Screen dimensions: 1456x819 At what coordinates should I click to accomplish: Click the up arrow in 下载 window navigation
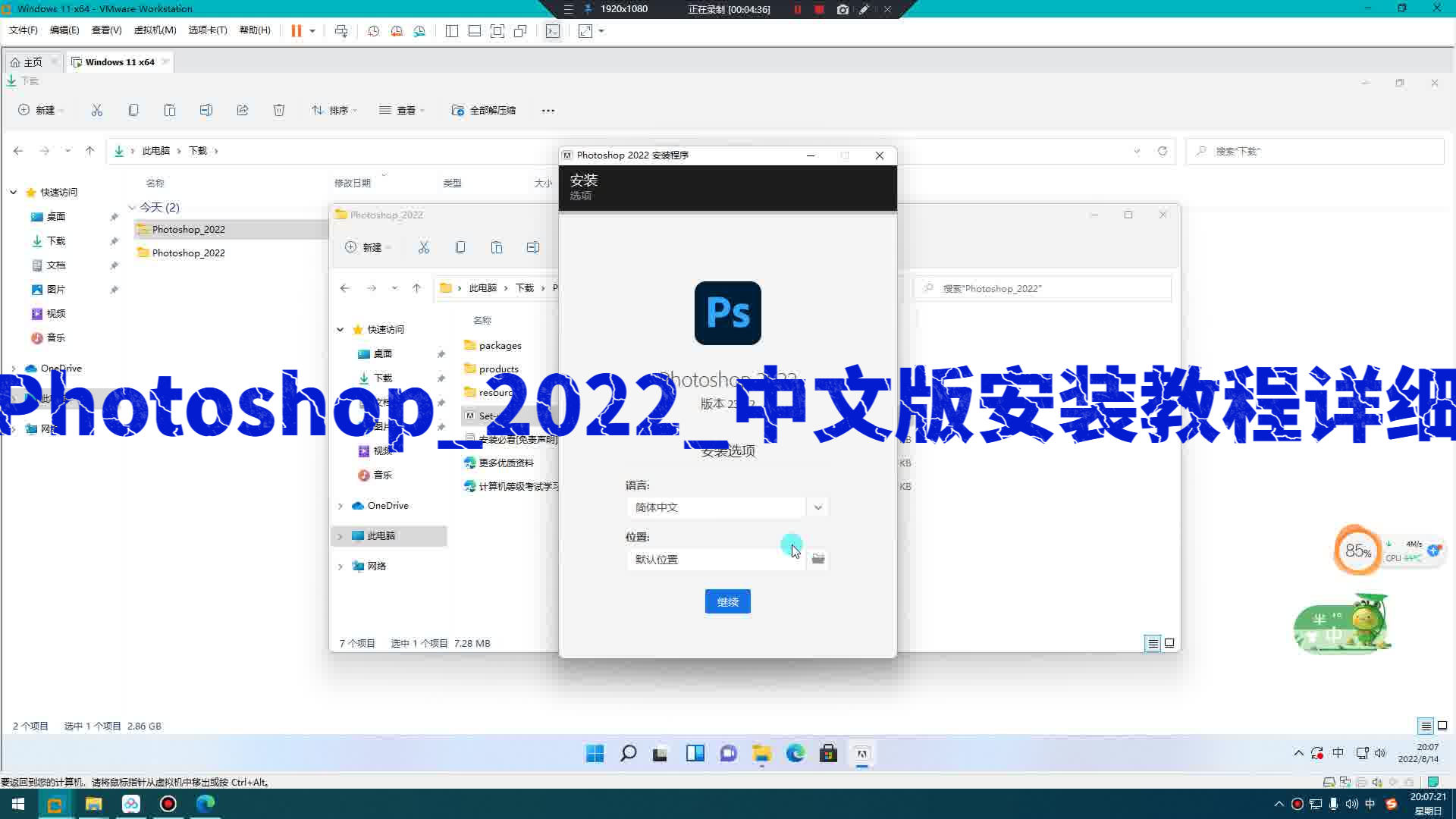pyautogui.click(x=89, y=151)
